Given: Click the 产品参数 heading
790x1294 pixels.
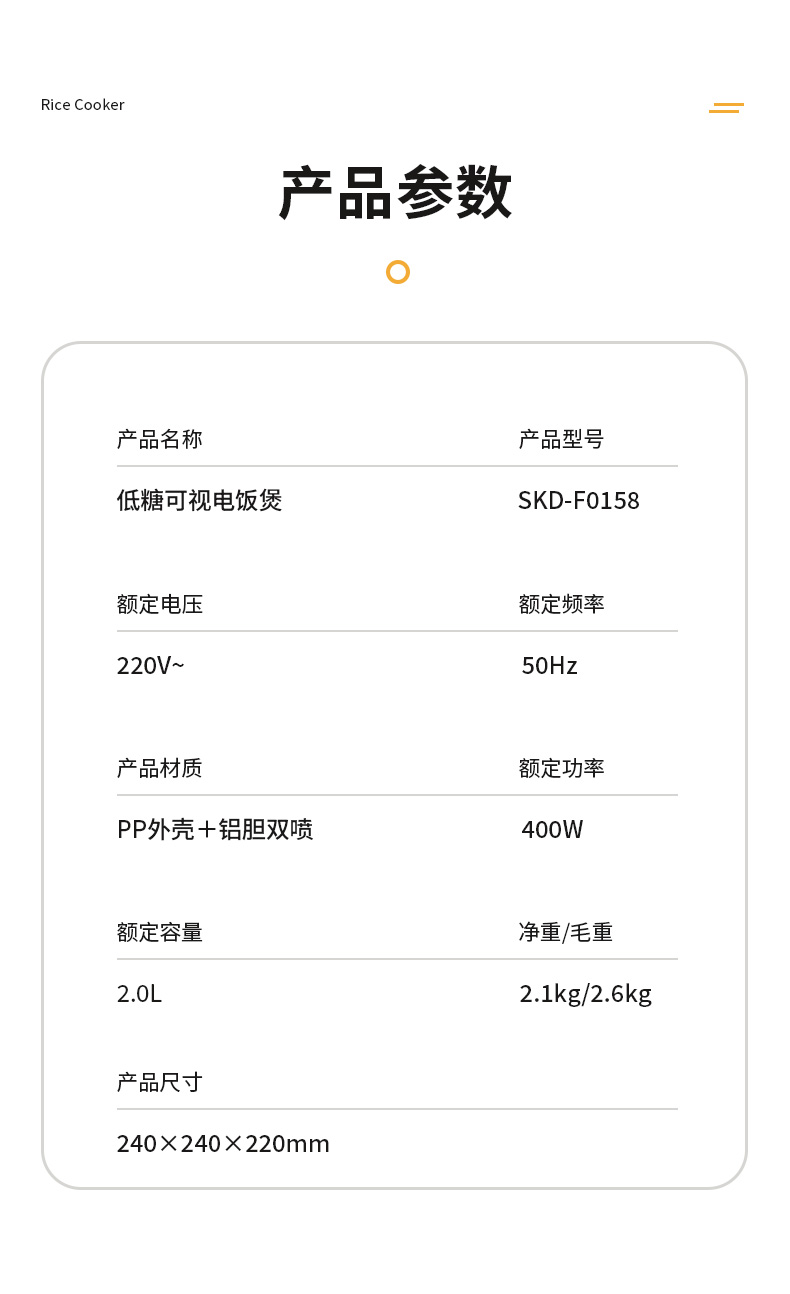Looking at the screenshot, I should click(396, 194).
